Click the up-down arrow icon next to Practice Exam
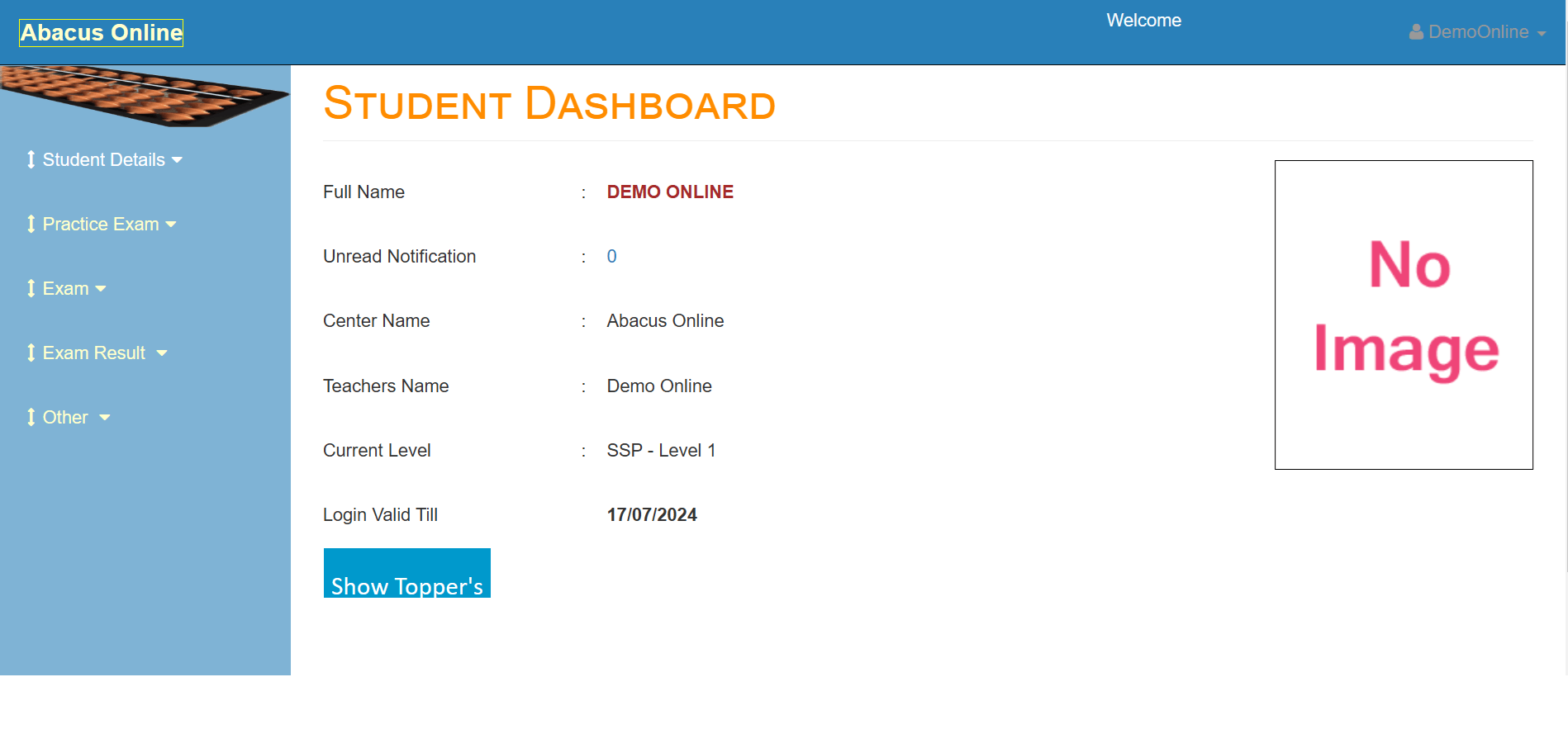 point(31,224)
